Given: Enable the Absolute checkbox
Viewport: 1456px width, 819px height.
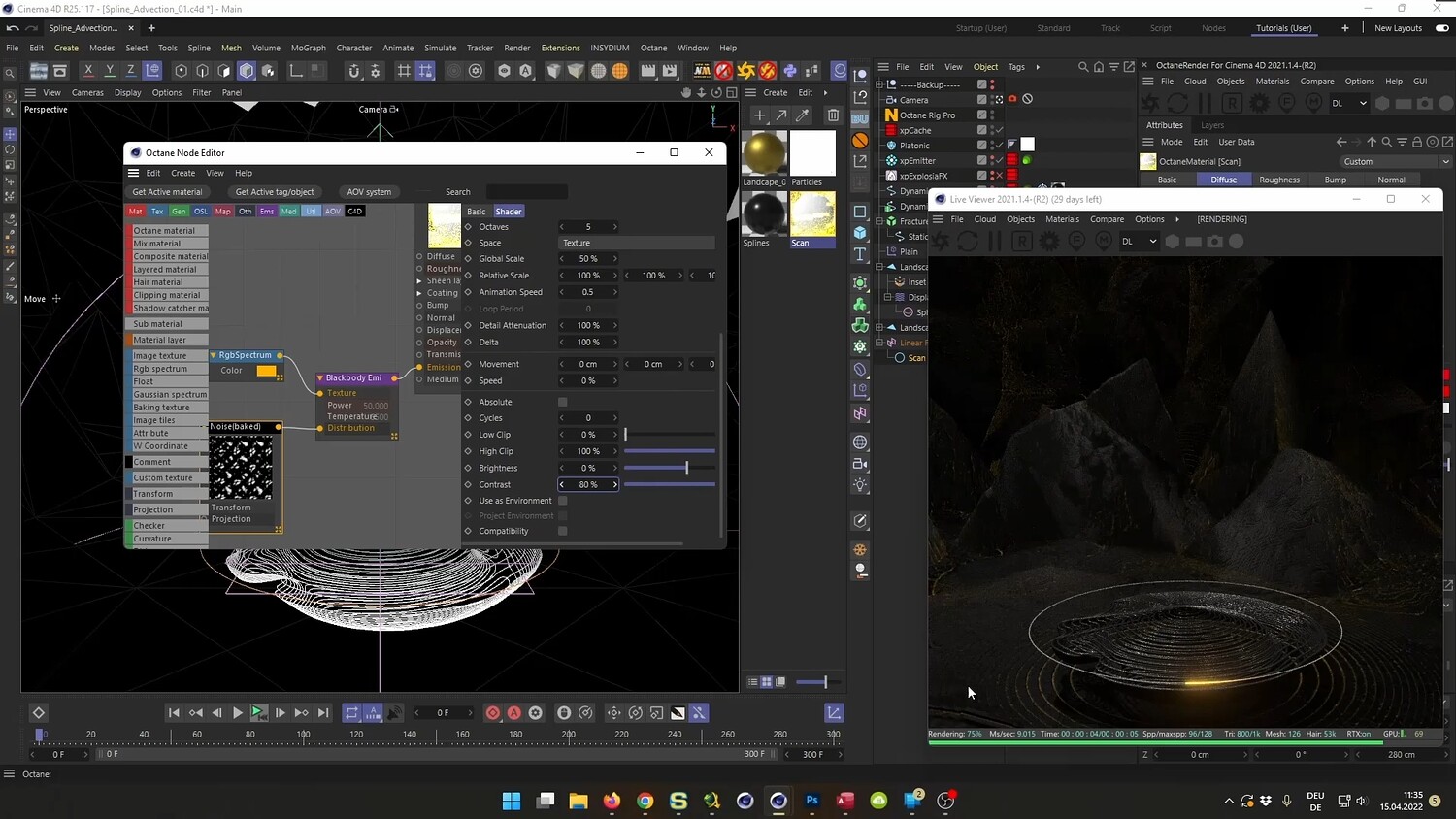Looking at the screenshot, I should (563, 402).
